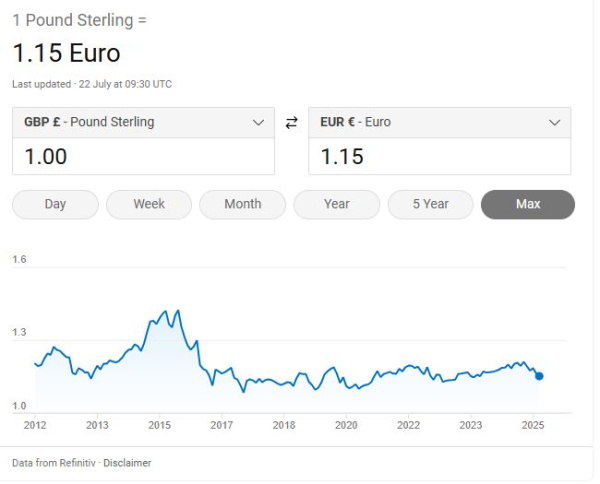Open the EUR € - Euro currency selector
Image resolution: width=600 pixels, height=484 pixels.
click(440, 122)
